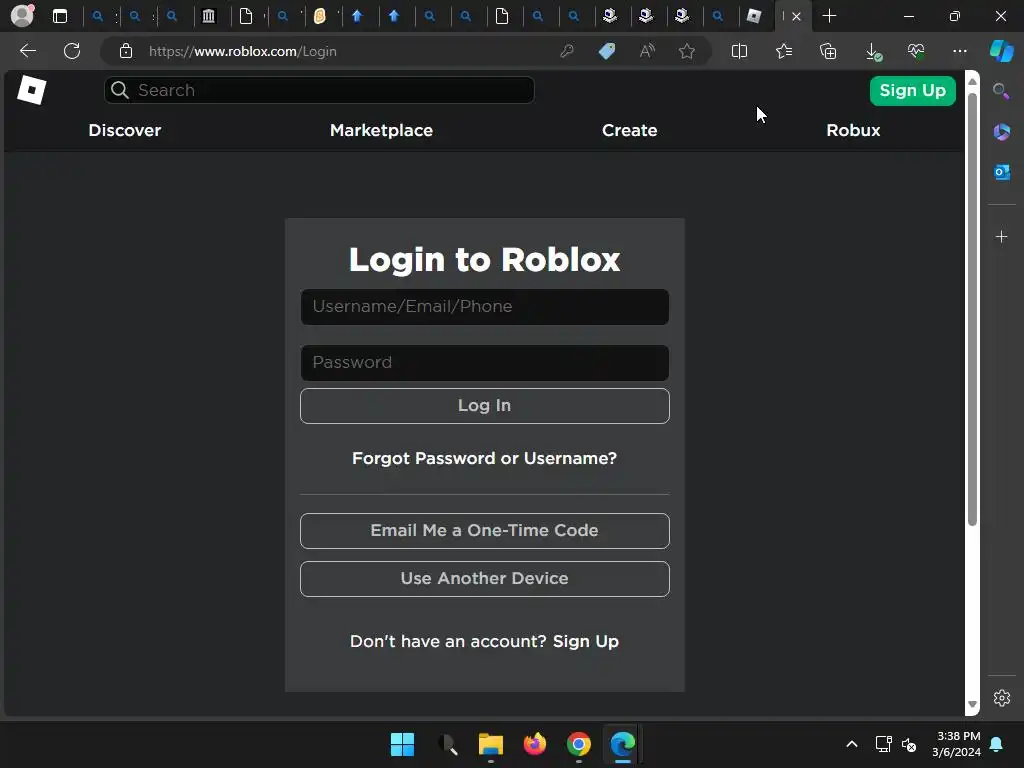Click the green Sign Up button
The width and height of the screenshot is (1024, 768).
click(912, 91)
